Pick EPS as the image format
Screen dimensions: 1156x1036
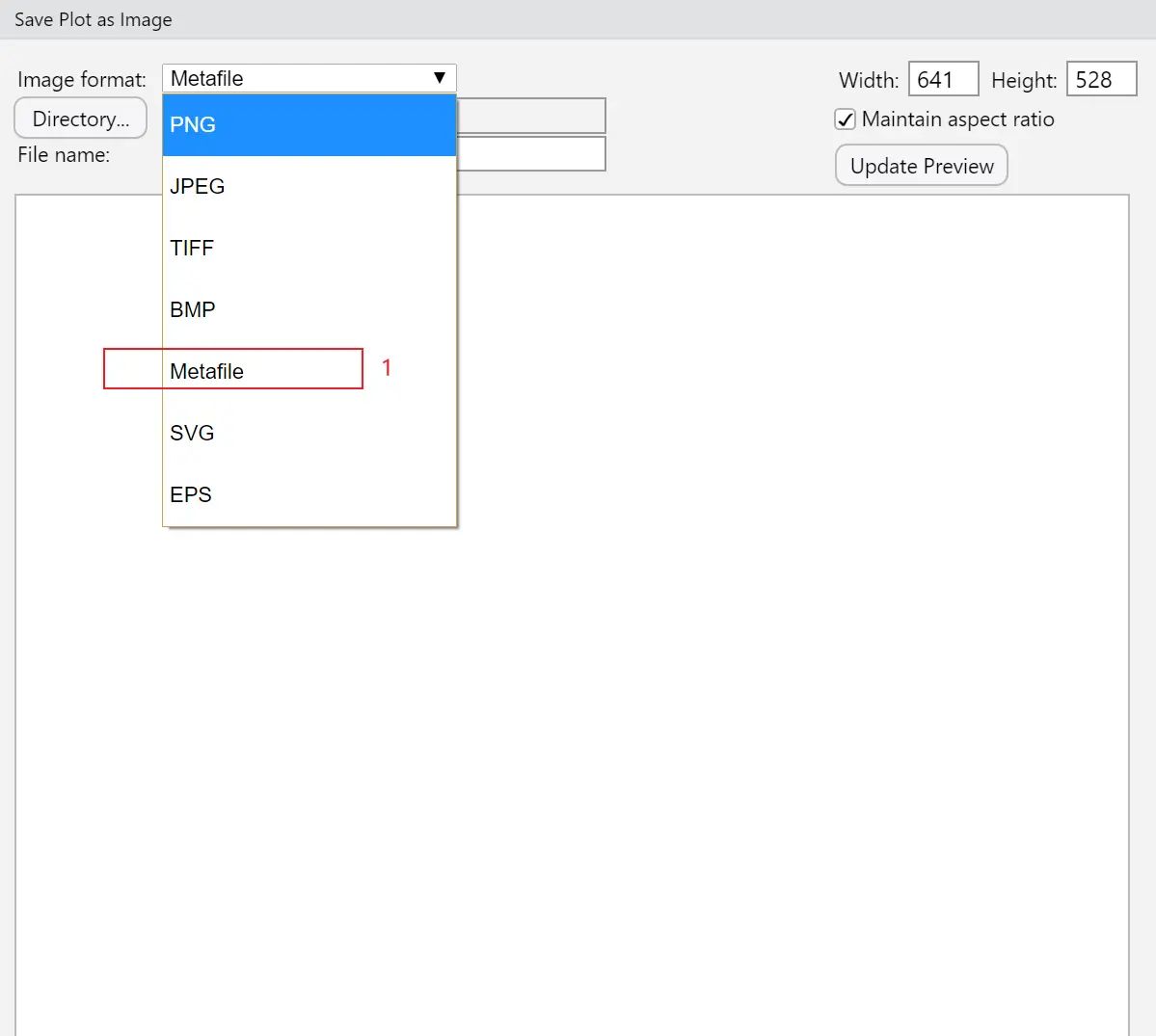309,494
